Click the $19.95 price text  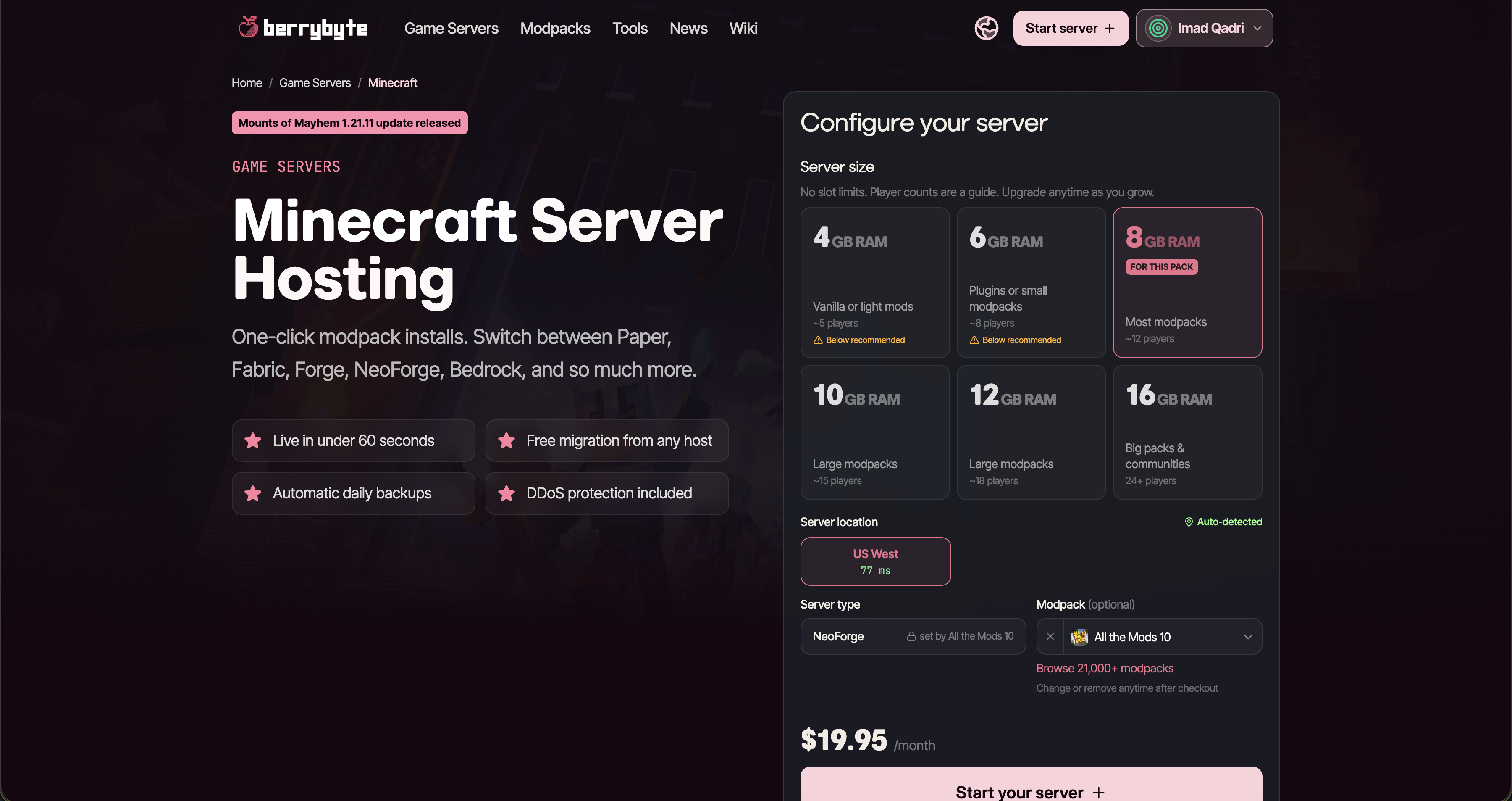coord(843,740)
